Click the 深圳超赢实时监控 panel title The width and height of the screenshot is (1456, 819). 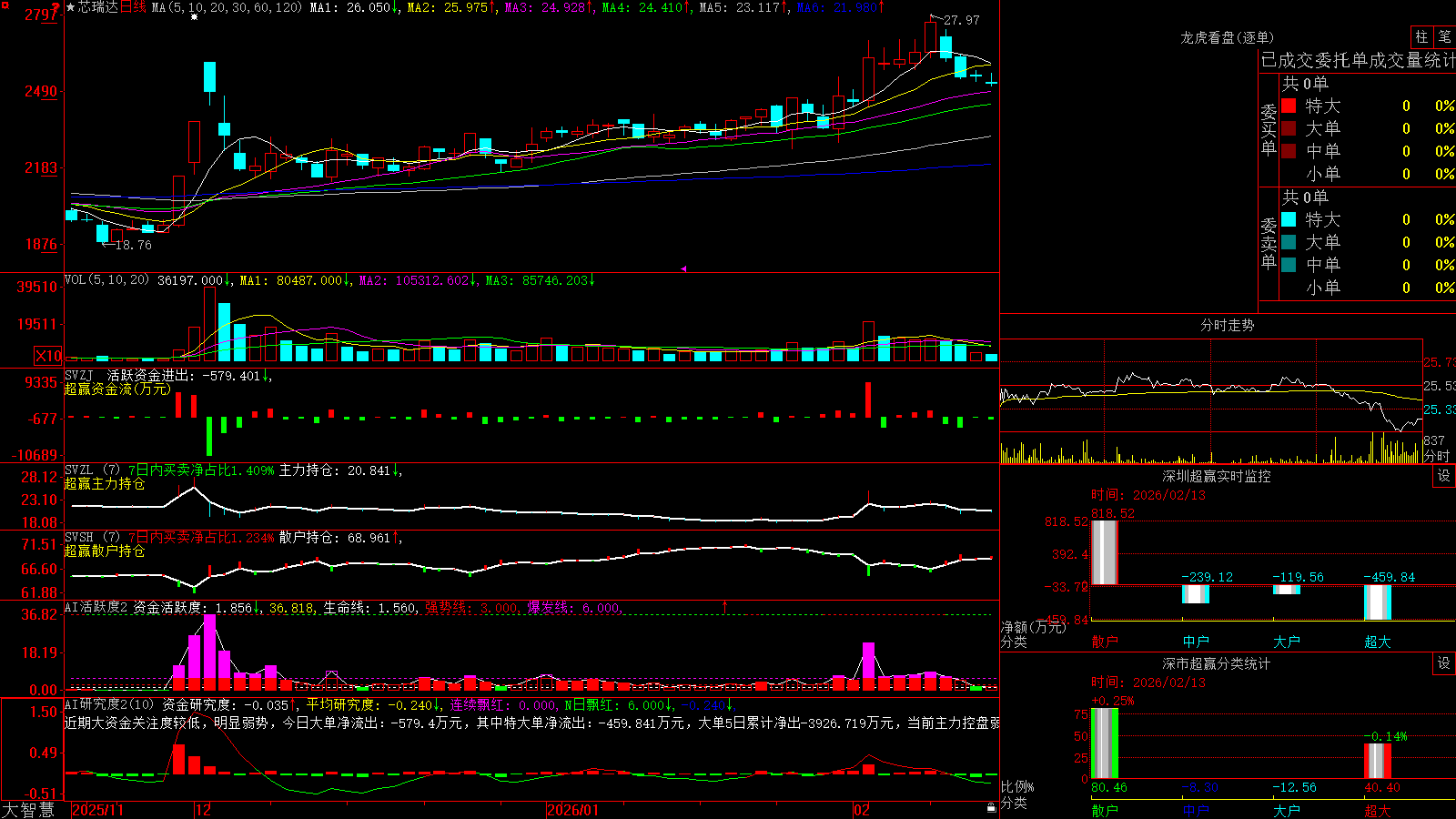1217,476
